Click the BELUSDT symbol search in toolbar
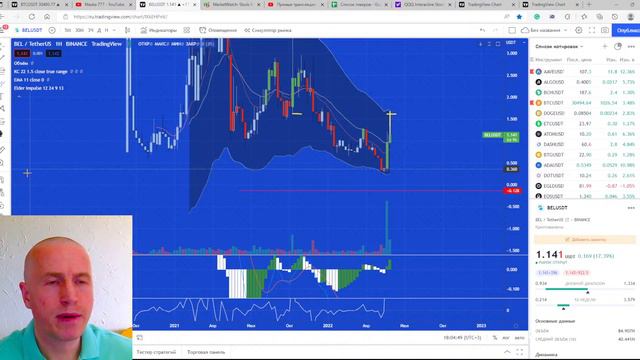 pos(29,30)
